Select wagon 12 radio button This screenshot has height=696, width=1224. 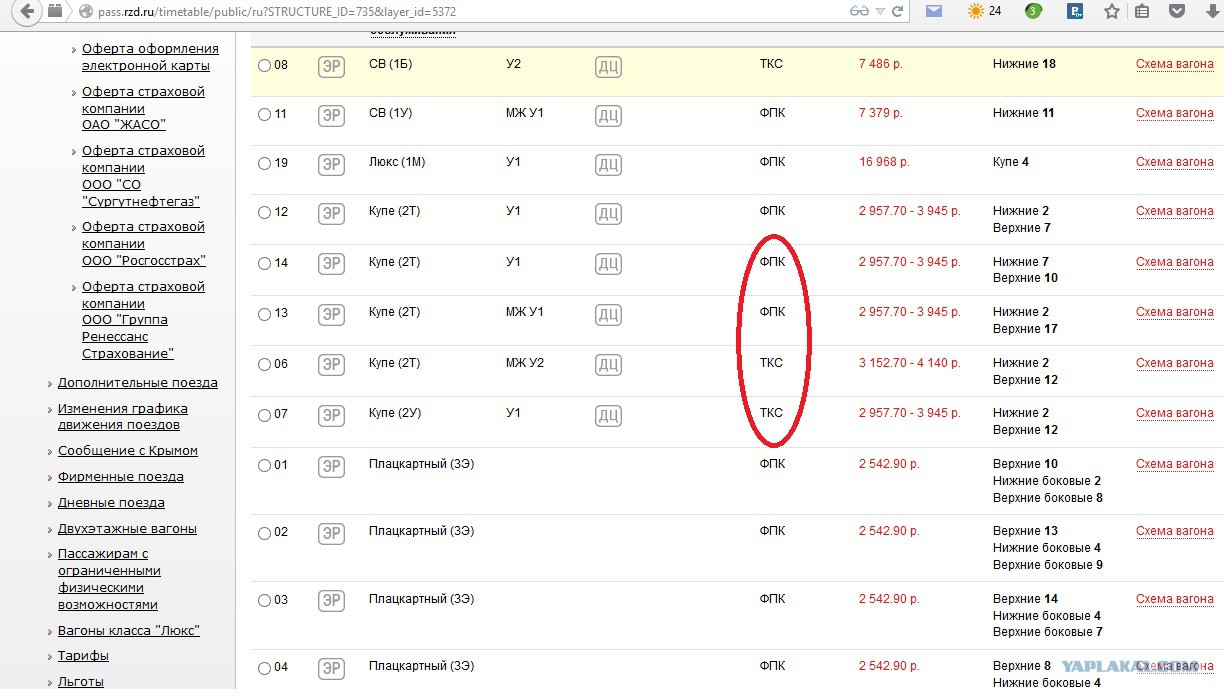click(264, 212)
